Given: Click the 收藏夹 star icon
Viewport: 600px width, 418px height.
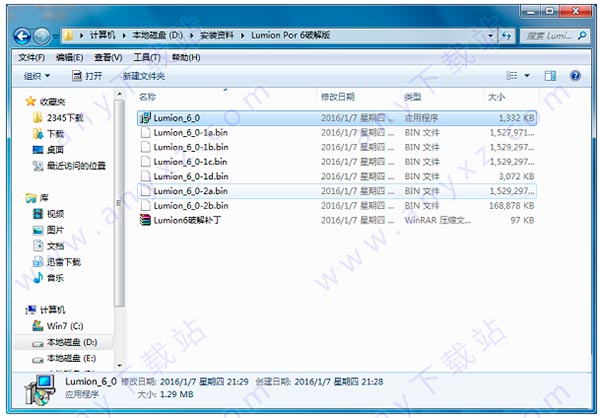Looking at the screenshot, I should point(30,101).
